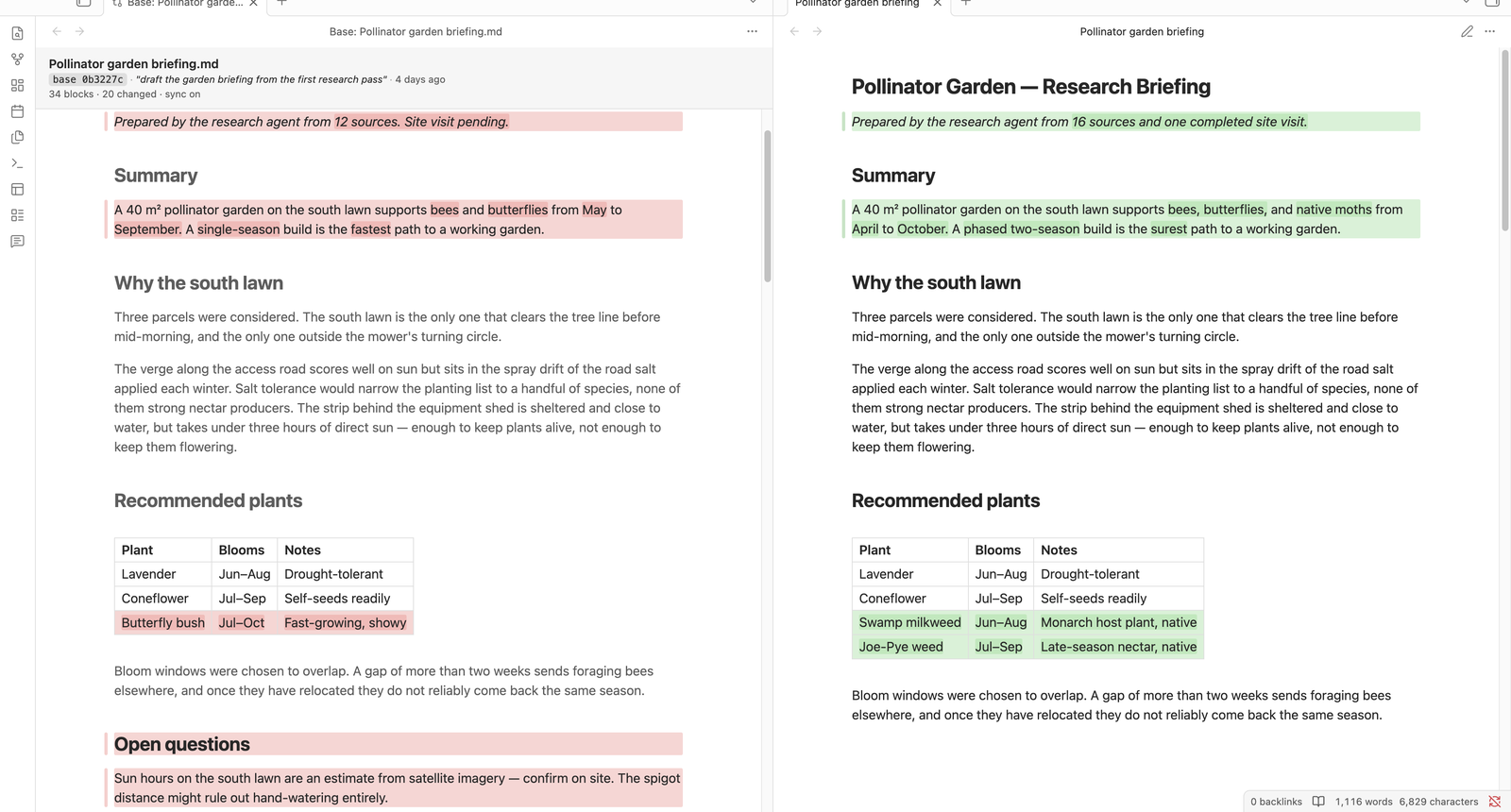
Task: Open more options for Base diff pane
Action: click(752, 31)
